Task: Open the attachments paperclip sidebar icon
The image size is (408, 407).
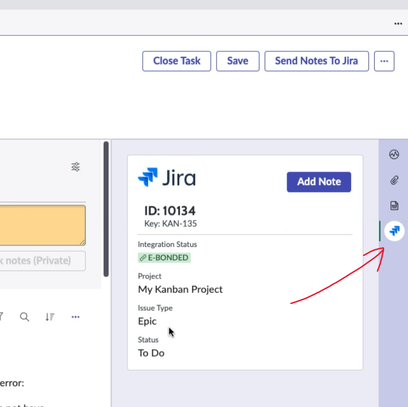Action: pyautogui.click(x=394, y=180)
